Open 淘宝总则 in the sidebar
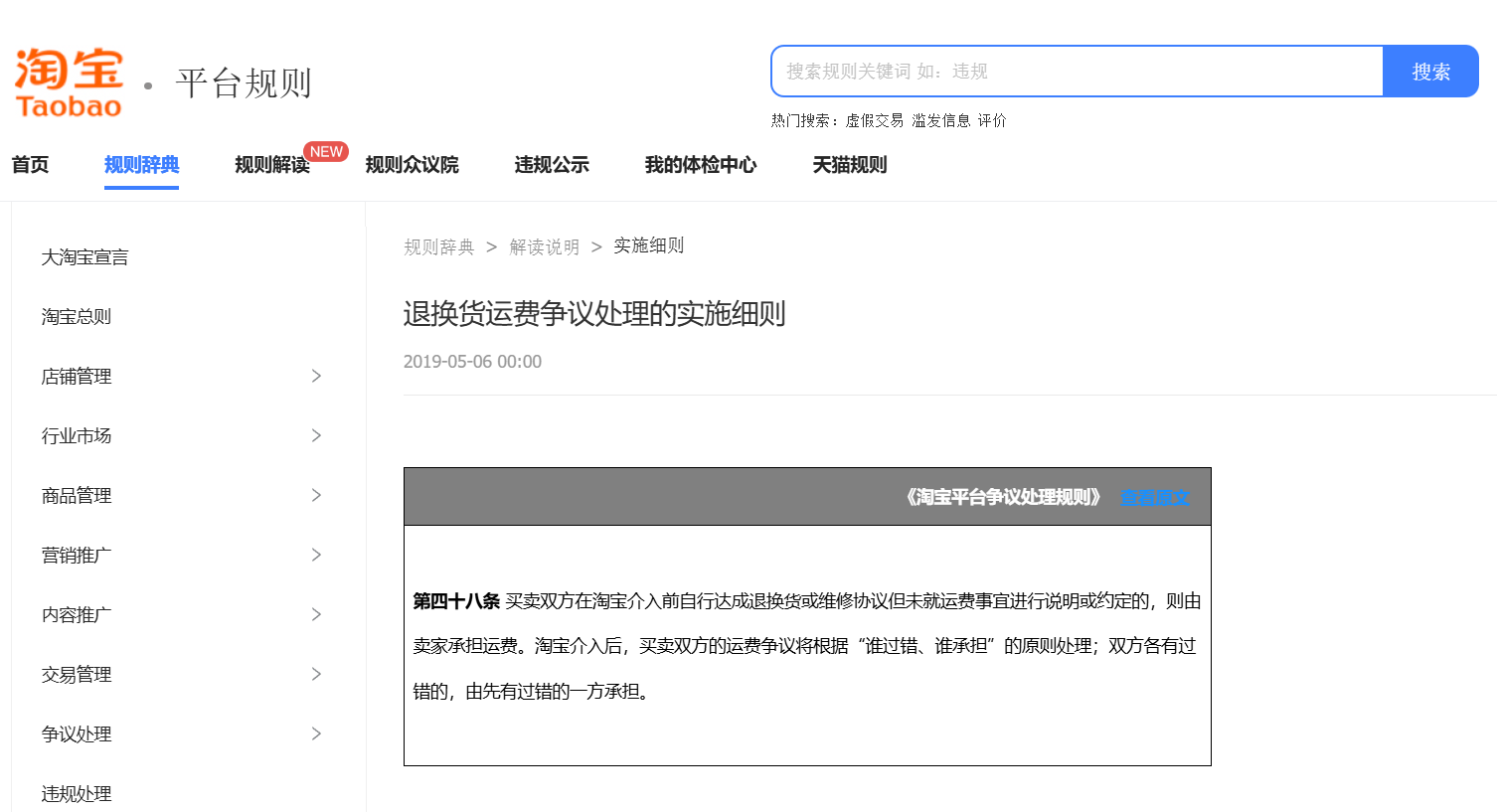 pyautogui.click(x=77, y=317)
